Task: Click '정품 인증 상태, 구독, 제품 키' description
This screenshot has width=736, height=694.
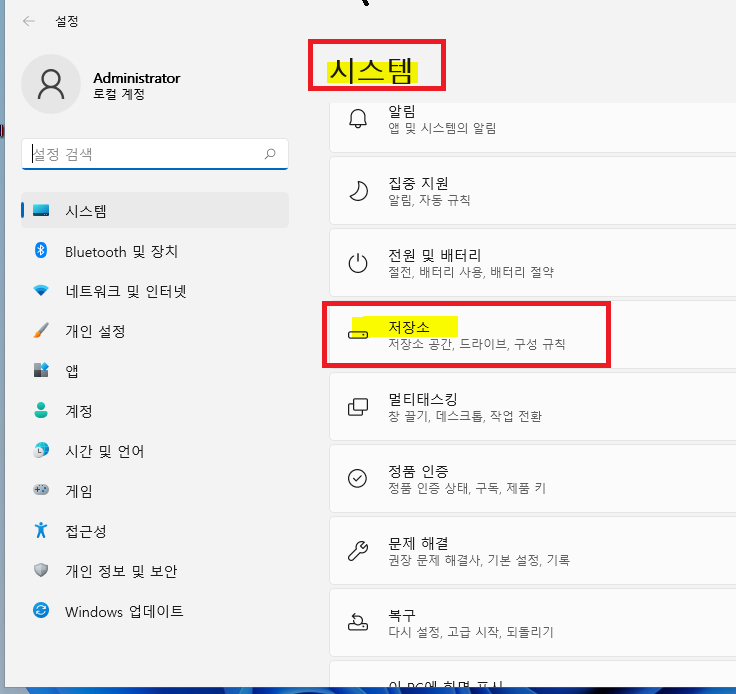Action: tap(467, 488)
